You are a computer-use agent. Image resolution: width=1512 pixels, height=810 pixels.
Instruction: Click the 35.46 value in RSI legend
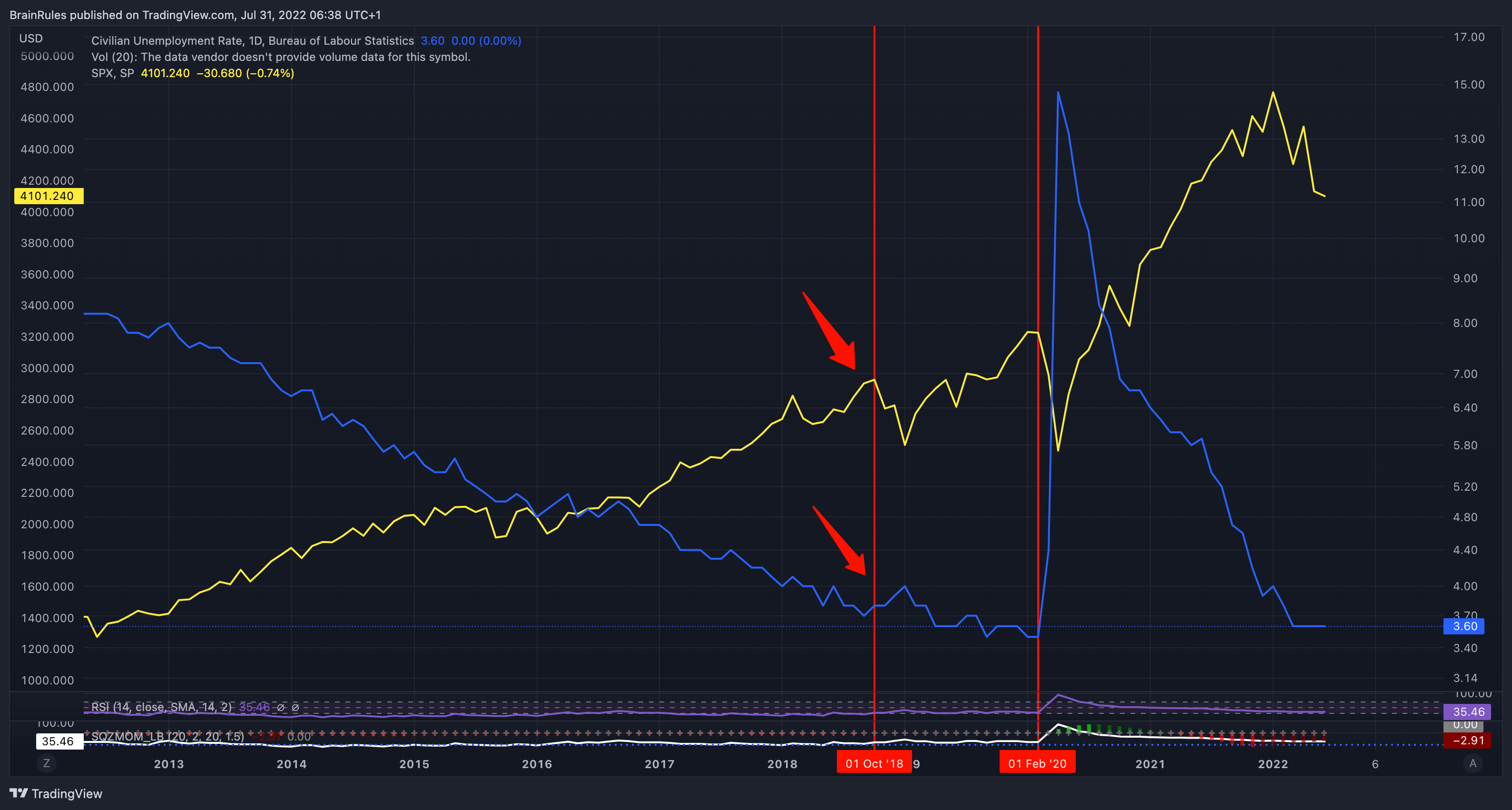254,707
